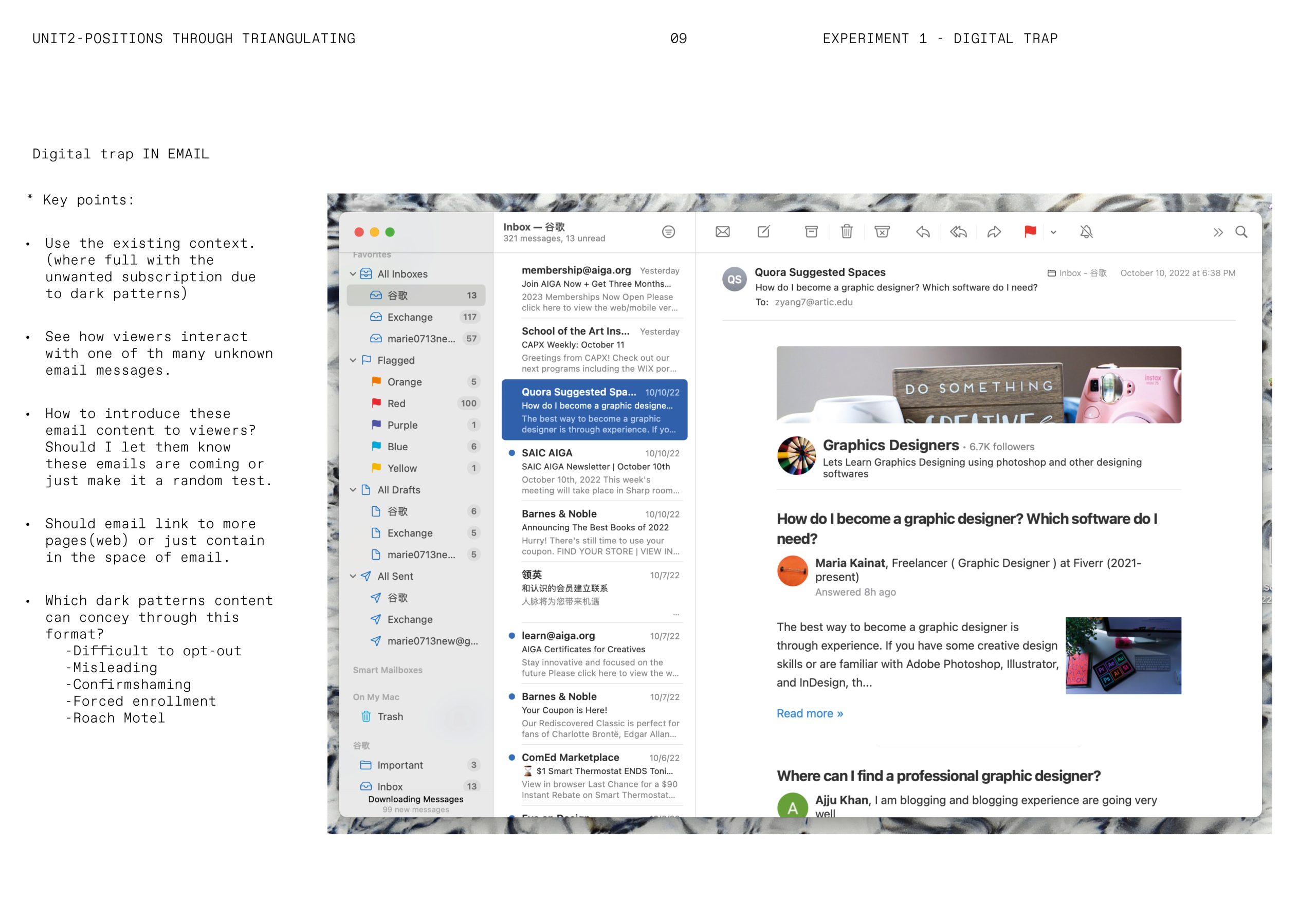Image resolution: width=1316 pixels, height=903 pixels.
Task: Open School of the Art Ins... email
Action: [595, 349]
